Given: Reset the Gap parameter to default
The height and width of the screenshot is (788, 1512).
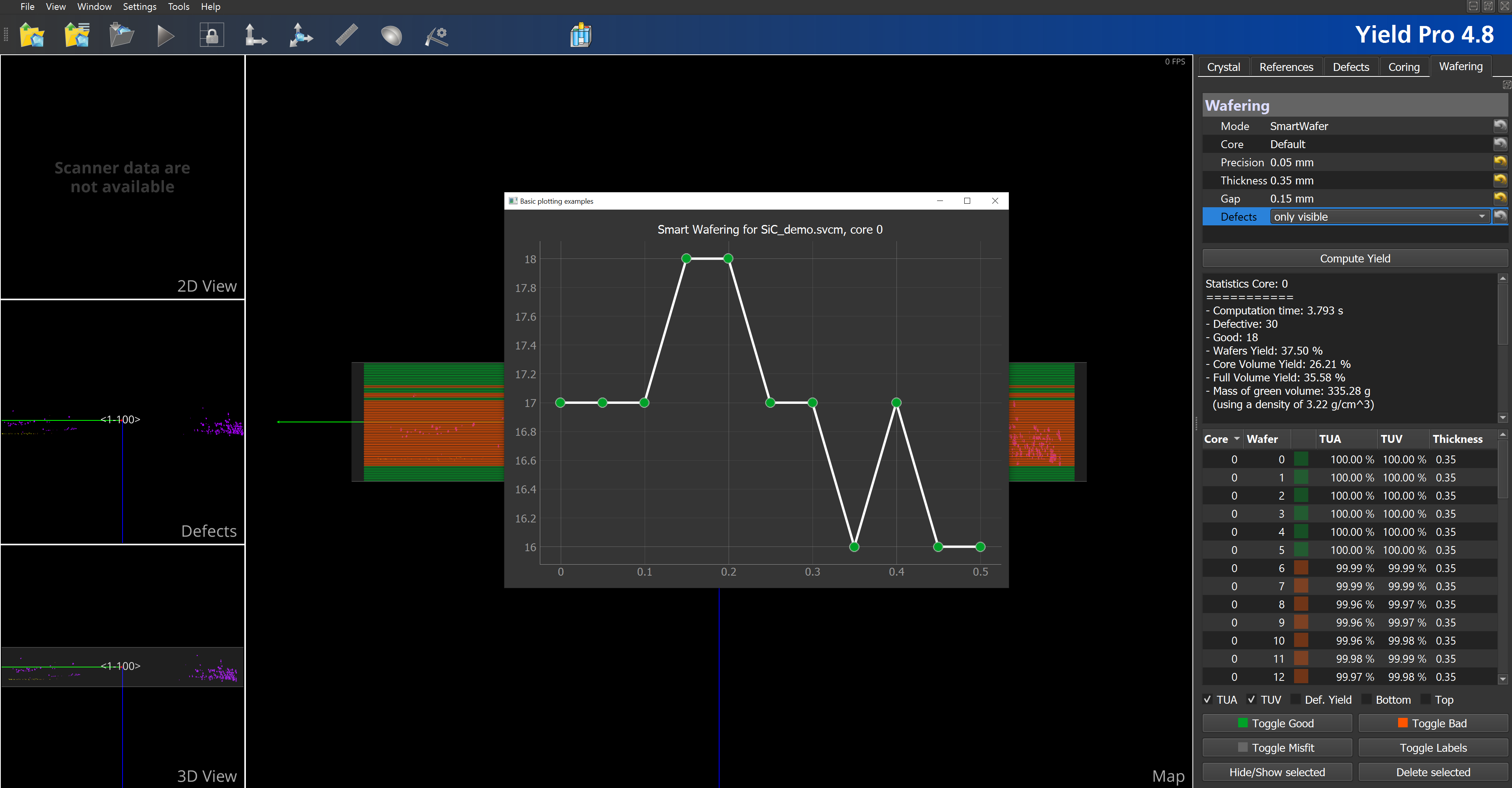Looking at the screenshot, I should (1500, 198).
